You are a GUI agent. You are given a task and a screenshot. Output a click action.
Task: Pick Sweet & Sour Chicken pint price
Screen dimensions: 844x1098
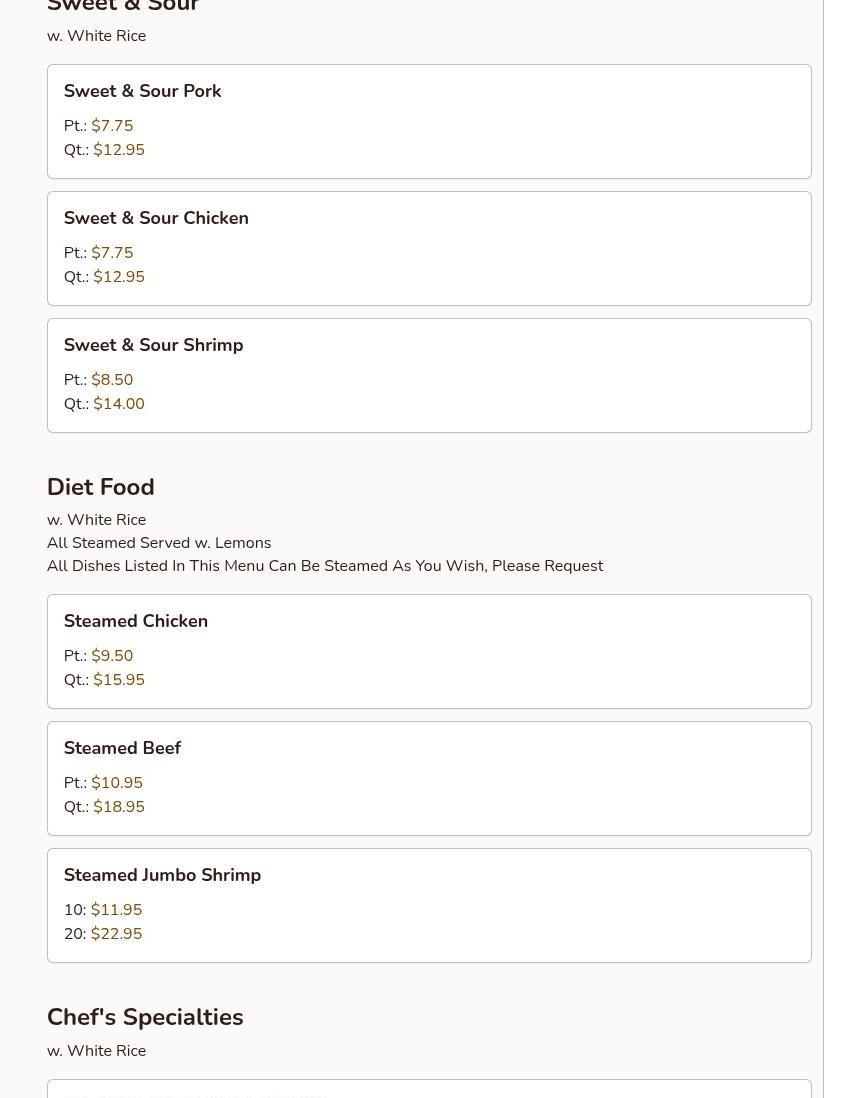pos(112,253)
